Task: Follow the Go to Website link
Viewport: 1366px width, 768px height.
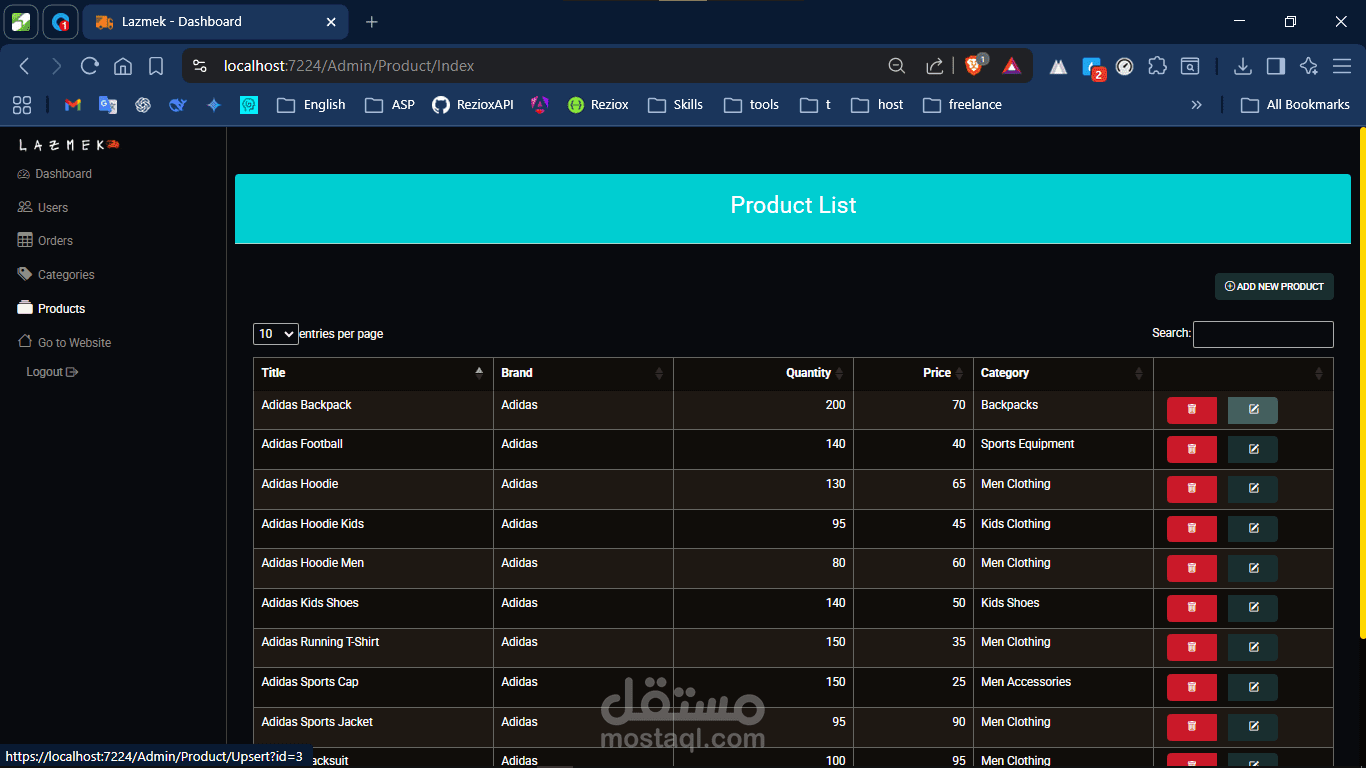Action: coord(65,343)
